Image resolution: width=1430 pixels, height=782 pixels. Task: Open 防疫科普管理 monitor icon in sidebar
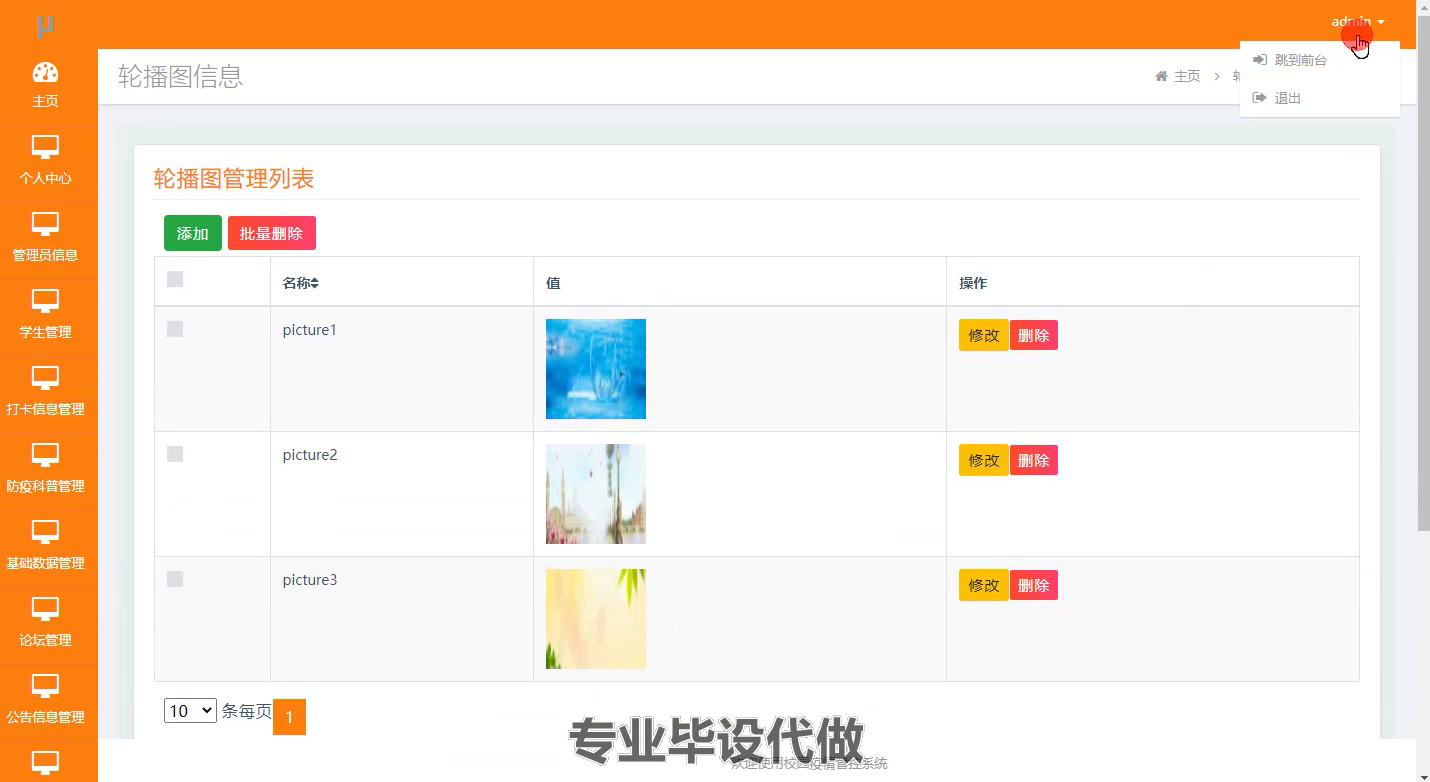(45, 455)
